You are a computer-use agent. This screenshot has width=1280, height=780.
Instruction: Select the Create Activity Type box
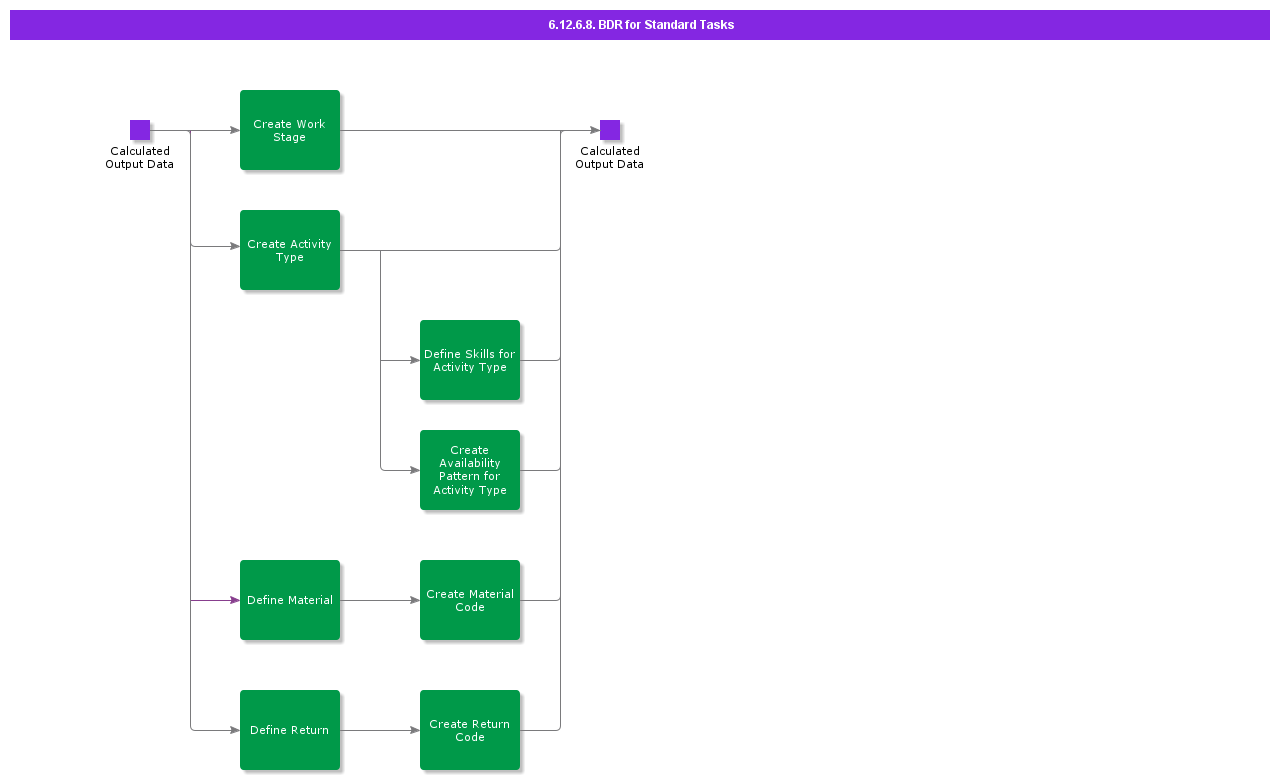tap(290, 250)
